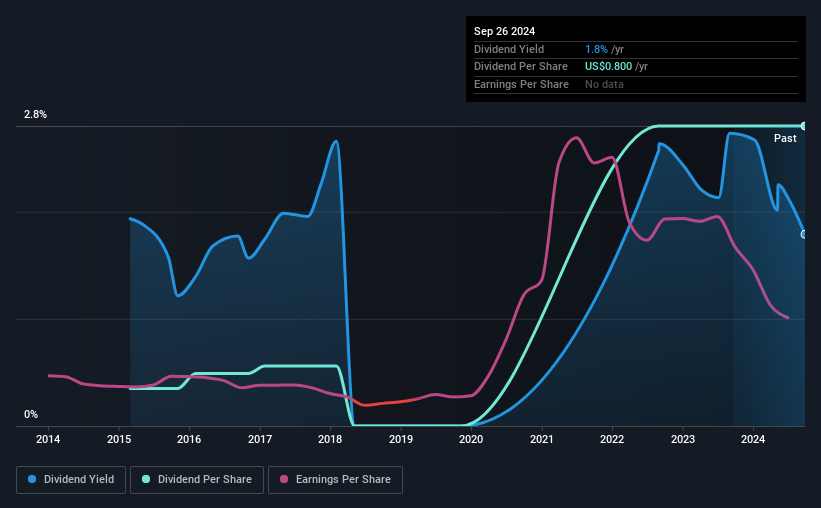Select the 2021 x-axis label
Image resolution: width=821 pixels, height=508 pixels.
pyautogui.click(x=541, y=439)
